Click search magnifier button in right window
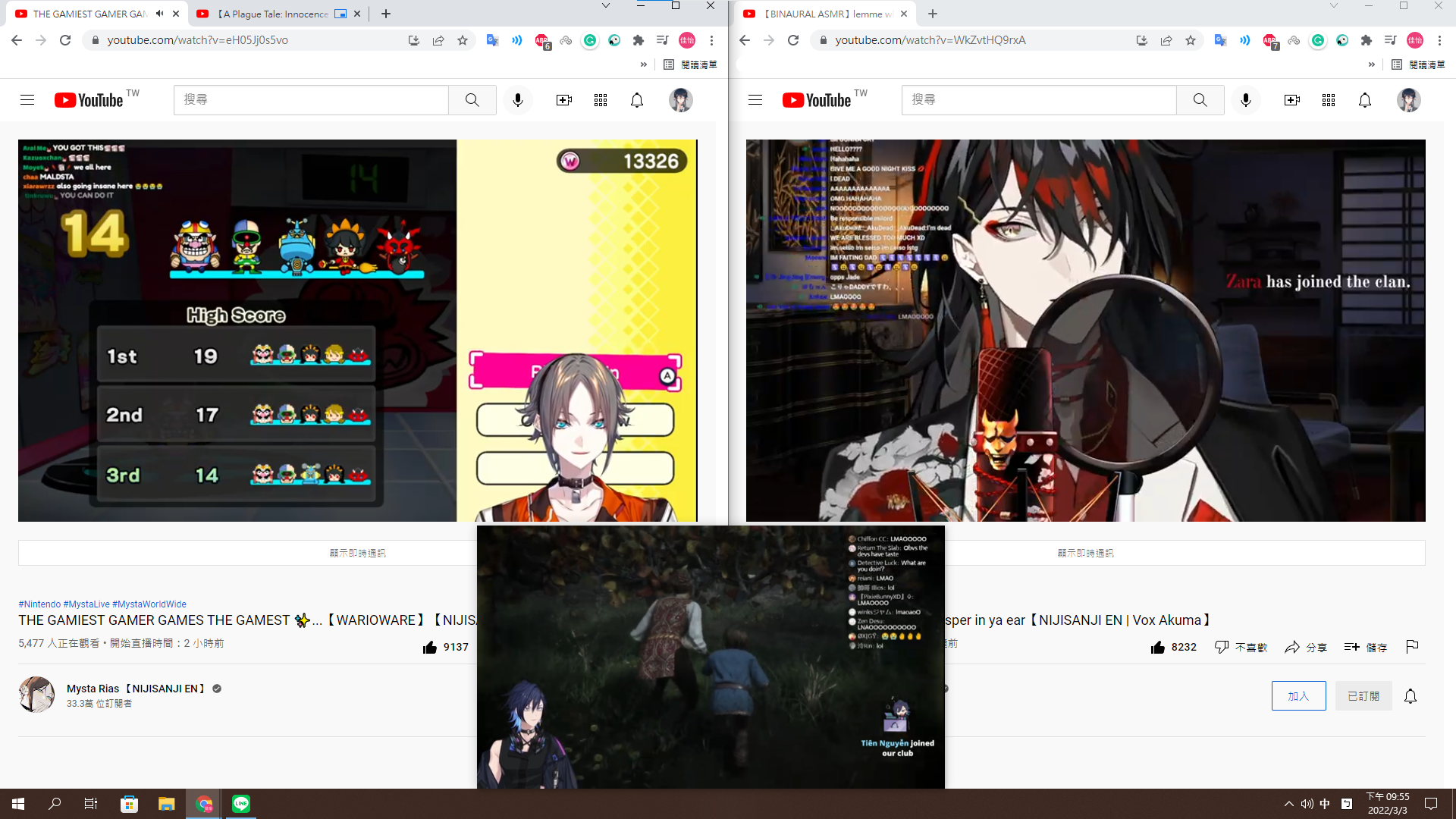Image resolution: width=1456 pixels, height=819 pixels. (x=1200, y=100)
